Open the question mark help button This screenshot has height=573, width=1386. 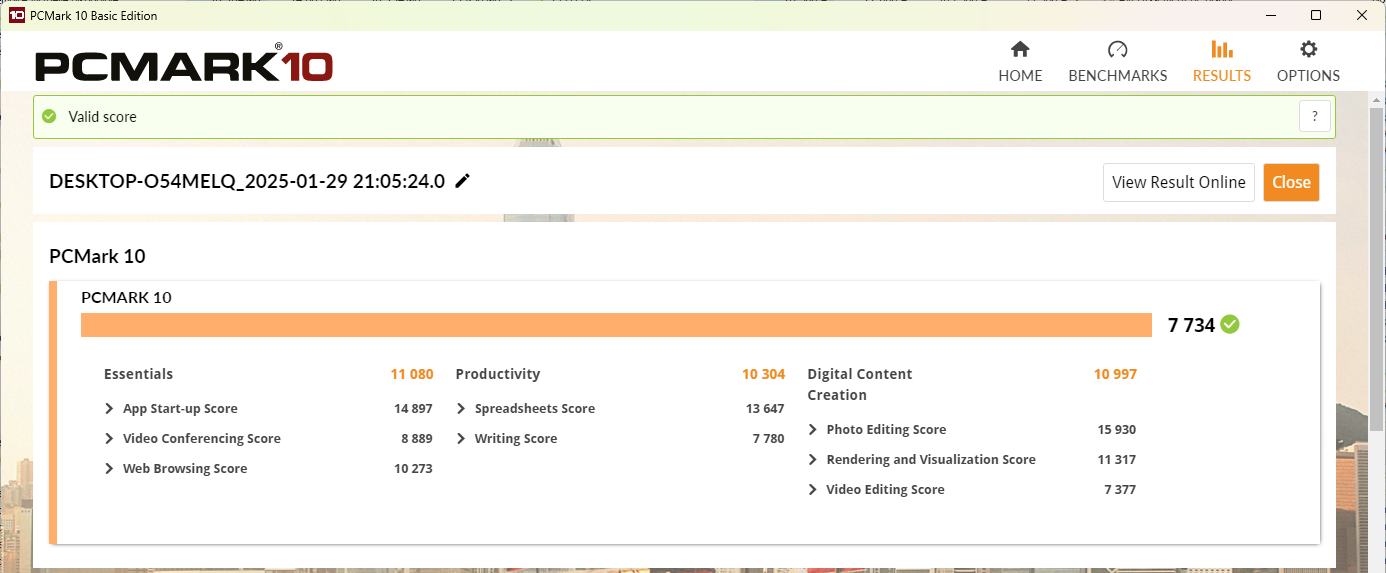(1315, 116)
